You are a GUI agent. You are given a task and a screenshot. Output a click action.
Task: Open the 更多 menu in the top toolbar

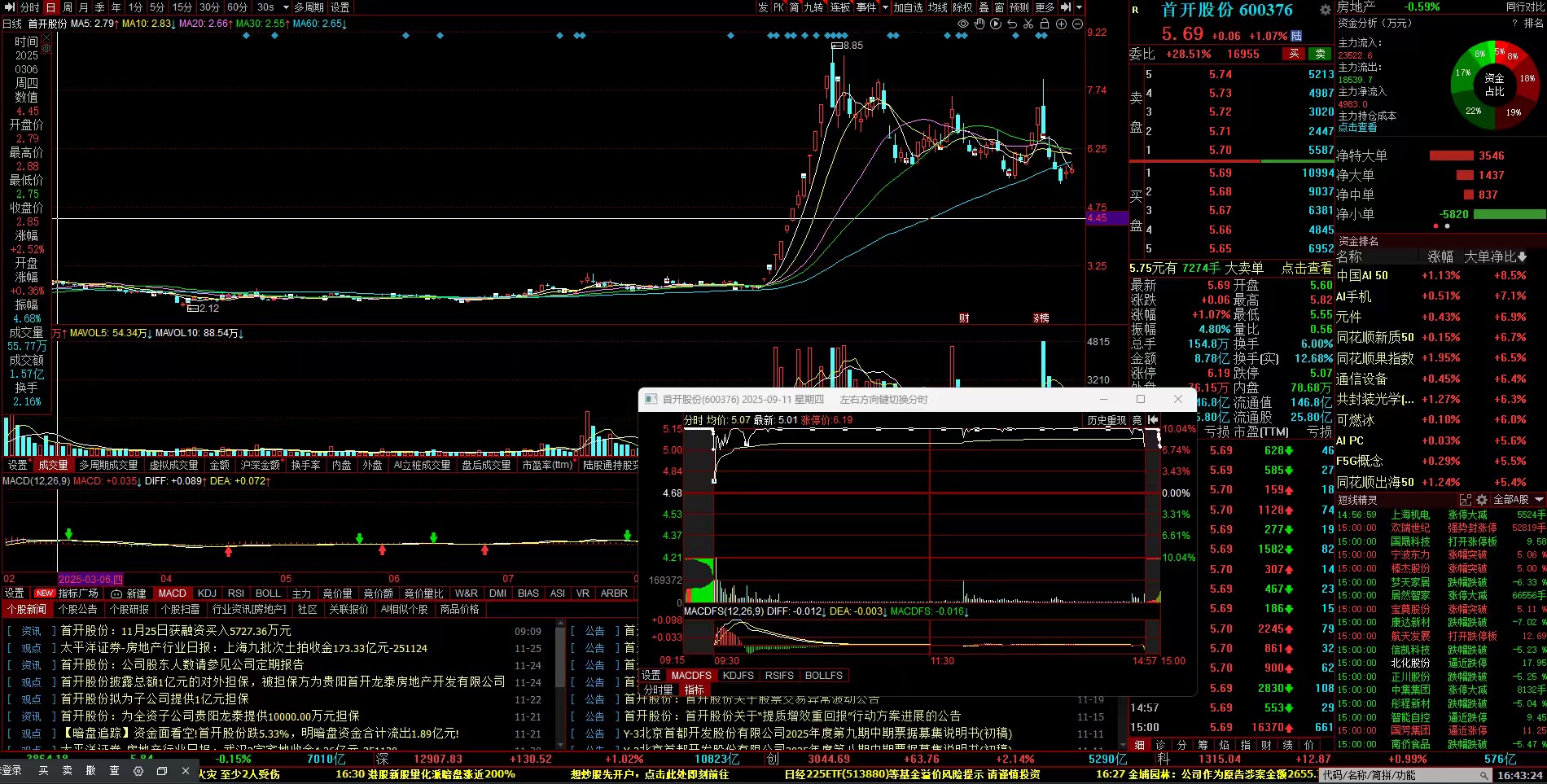point(1045,7)
